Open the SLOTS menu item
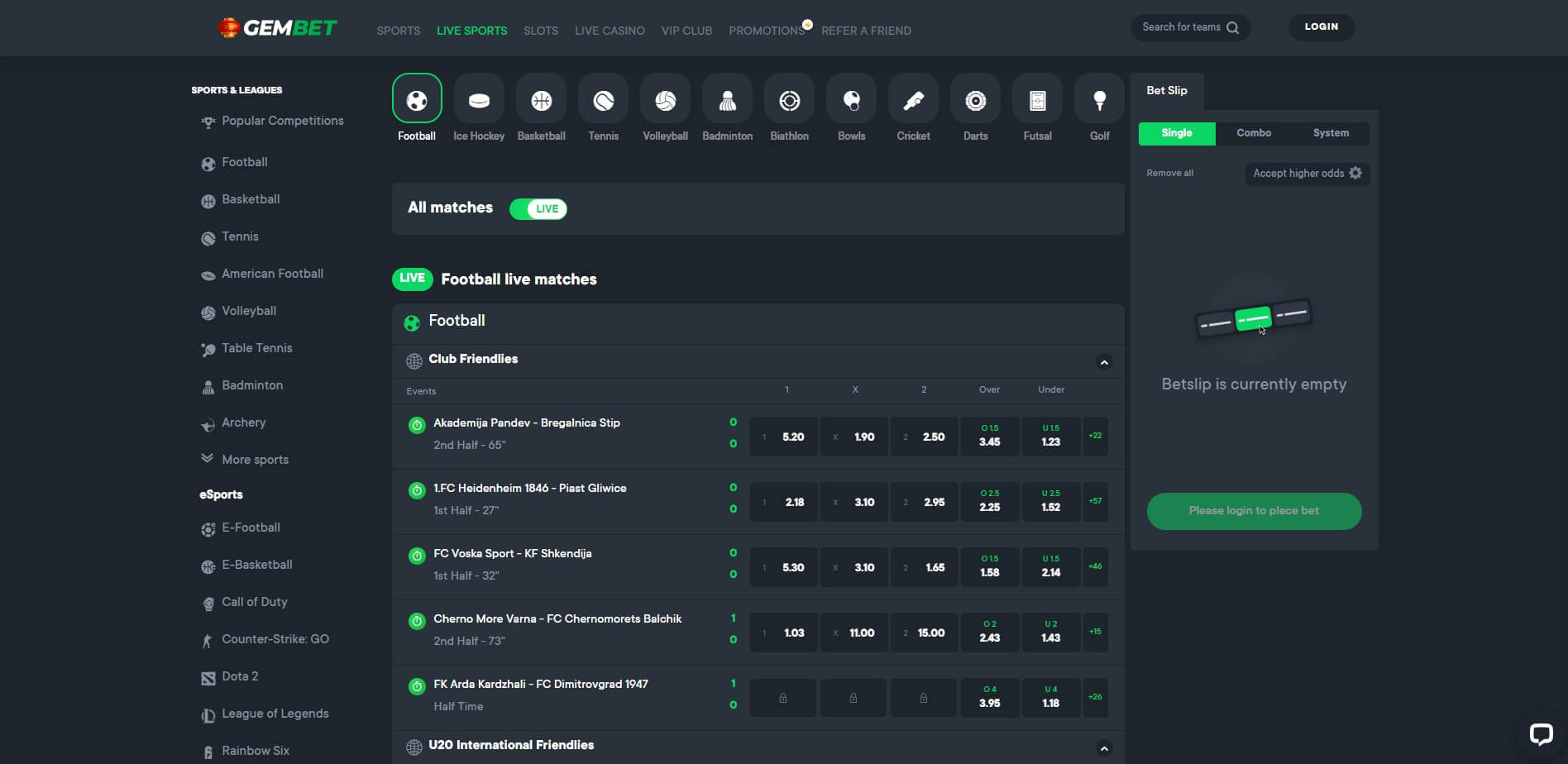This screenshot has height=764, width=1568. point(541,31)
